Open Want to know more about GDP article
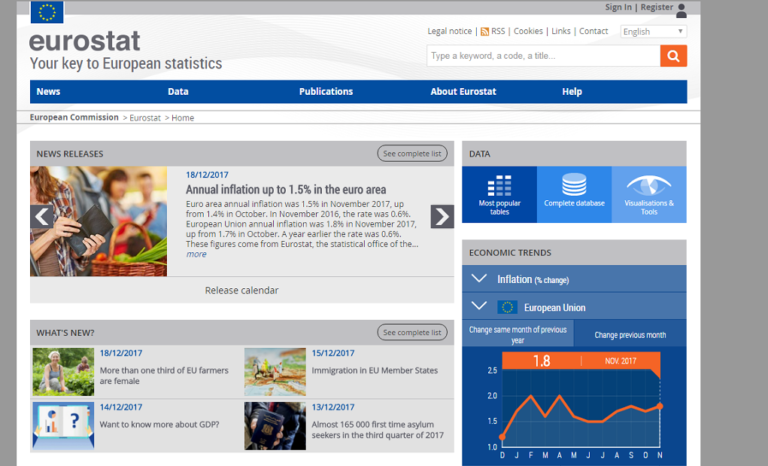768x466 pixels. (159, 424)
